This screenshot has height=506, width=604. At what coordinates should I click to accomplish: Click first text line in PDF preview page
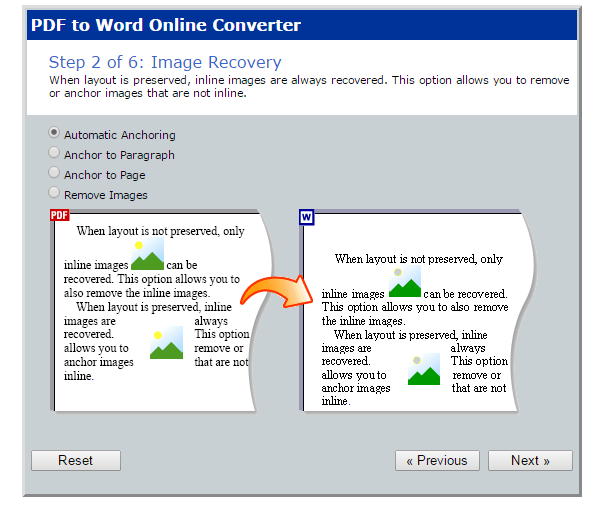click(x=160, y=231)
